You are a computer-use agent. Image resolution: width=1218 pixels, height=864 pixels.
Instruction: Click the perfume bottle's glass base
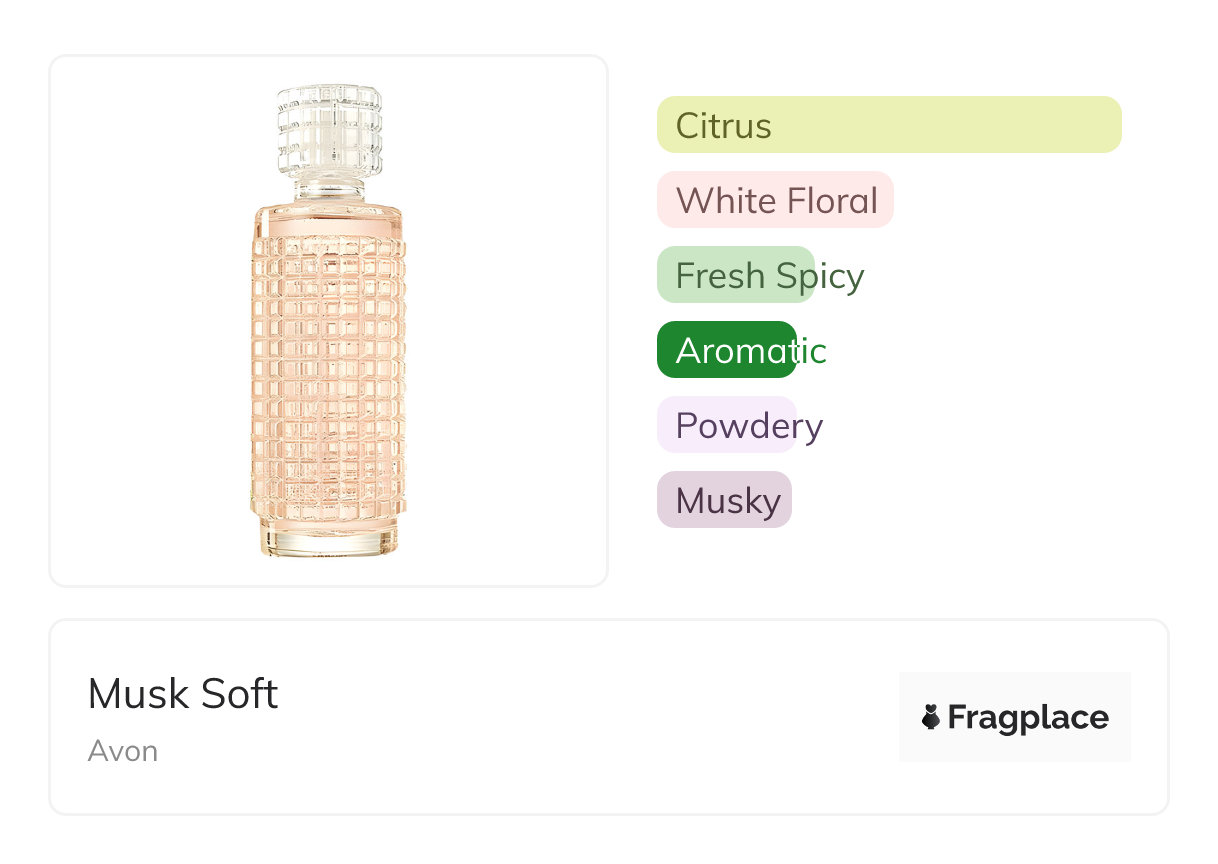click(x=329, y=538)
